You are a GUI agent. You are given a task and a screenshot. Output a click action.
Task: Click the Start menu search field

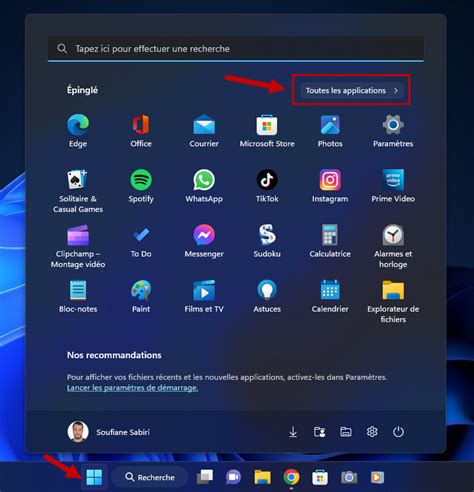tap(236, 49)
